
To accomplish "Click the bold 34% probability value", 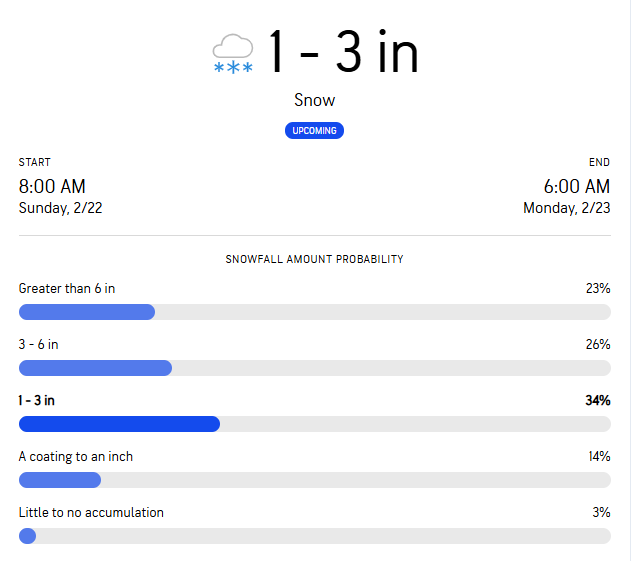I will pyautogui.click(x=597, y=401).
